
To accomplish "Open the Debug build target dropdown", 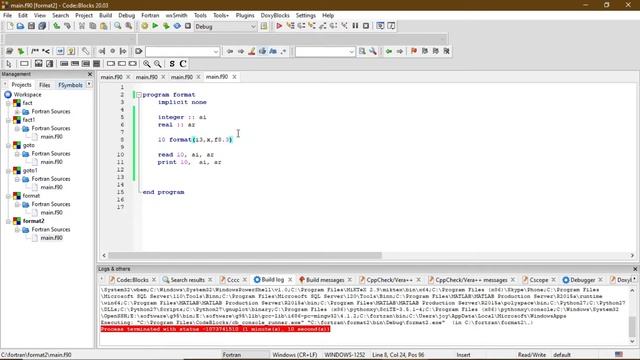I will pos(253,27).
